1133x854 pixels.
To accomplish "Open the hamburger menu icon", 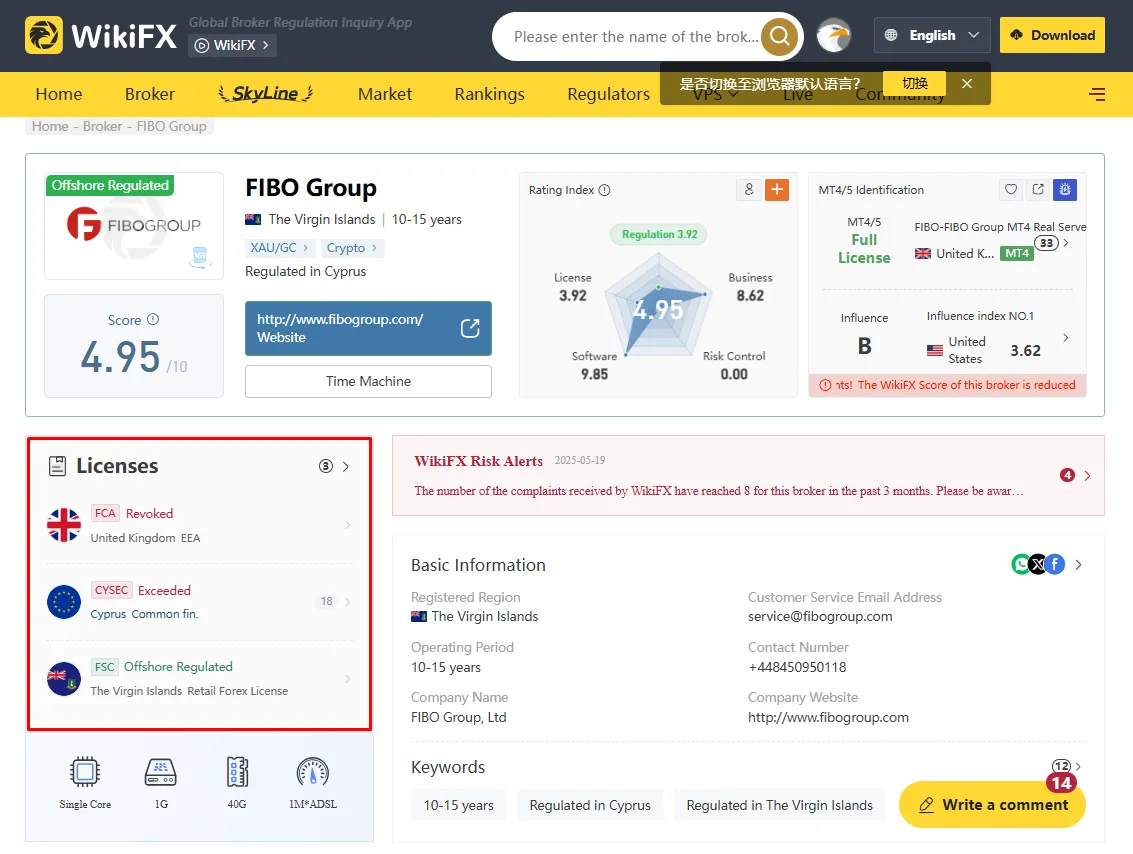I will [x=1097, y=94].
